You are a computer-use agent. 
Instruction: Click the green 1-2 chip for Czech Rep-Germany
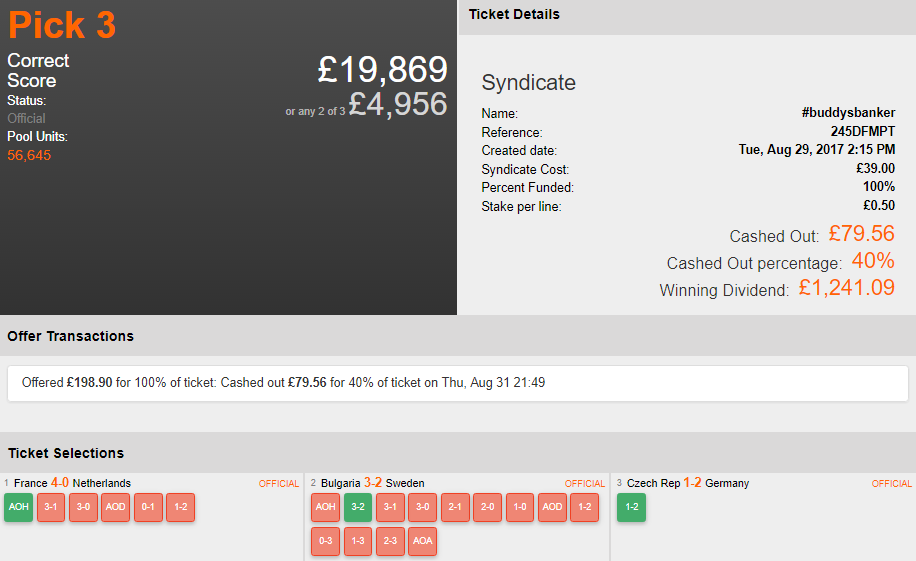(632, 507)
